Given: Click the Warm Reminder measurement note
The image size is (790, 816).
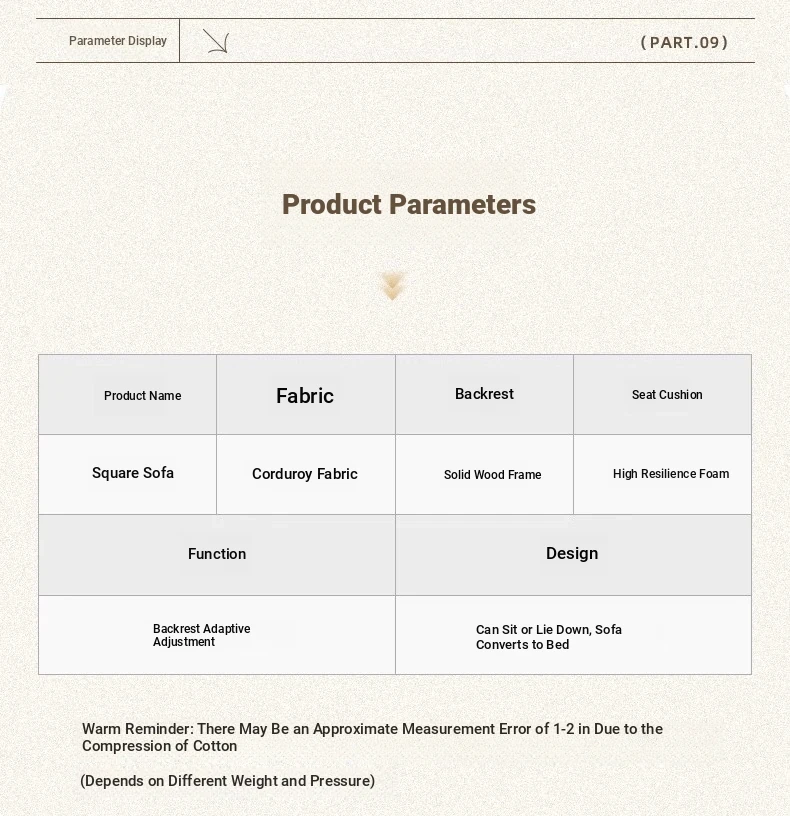Looking at the screenshot, I should coord(372,729).
